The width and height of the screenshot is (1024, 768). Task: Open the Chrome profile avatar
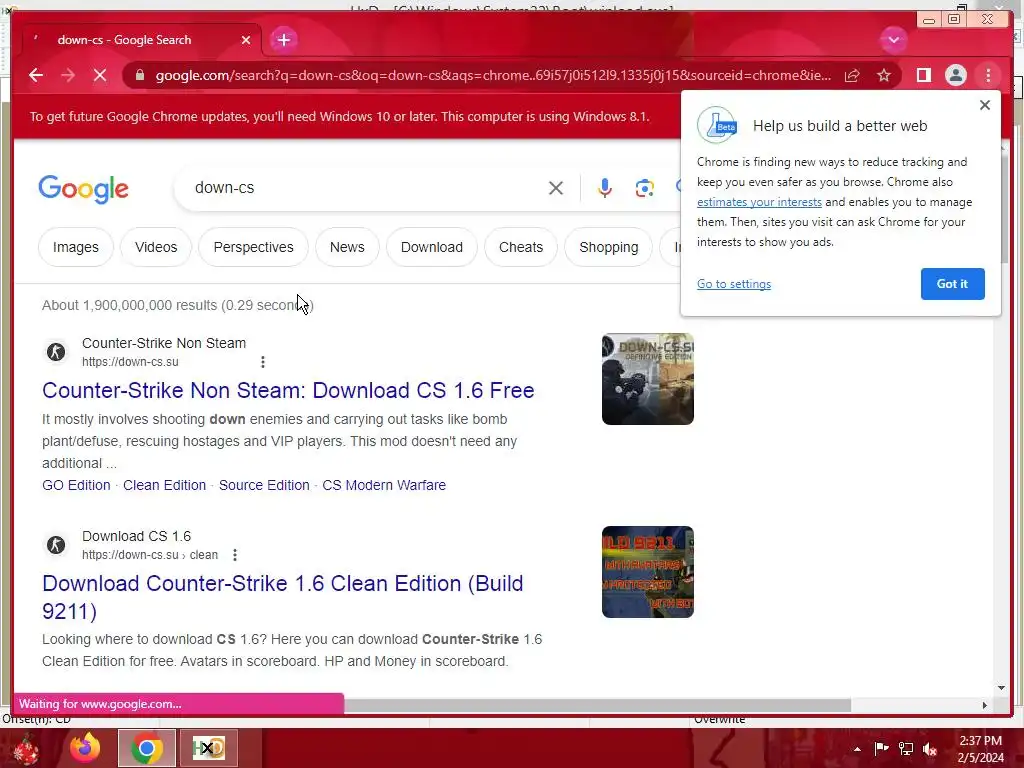pos(955,76)
